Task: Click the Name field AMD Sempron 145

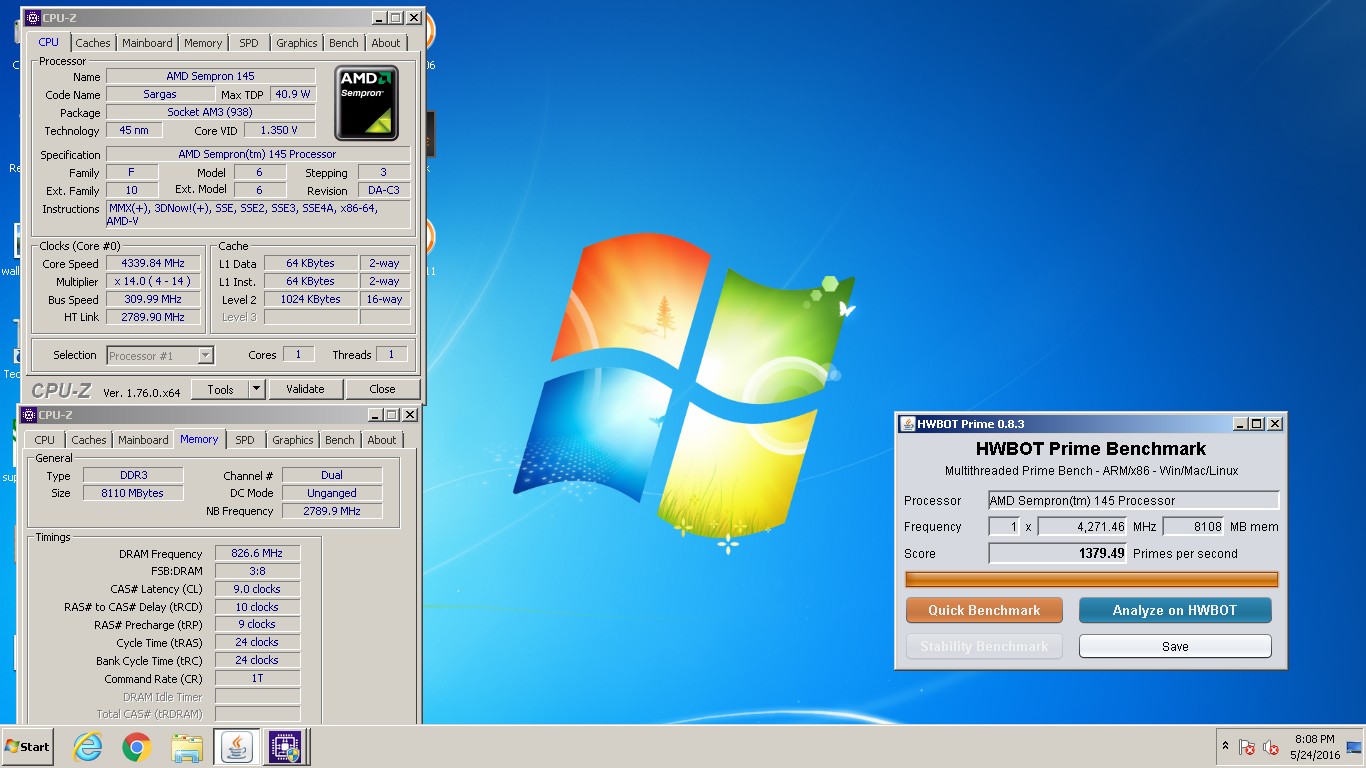Action: click(x=211, y=76)
